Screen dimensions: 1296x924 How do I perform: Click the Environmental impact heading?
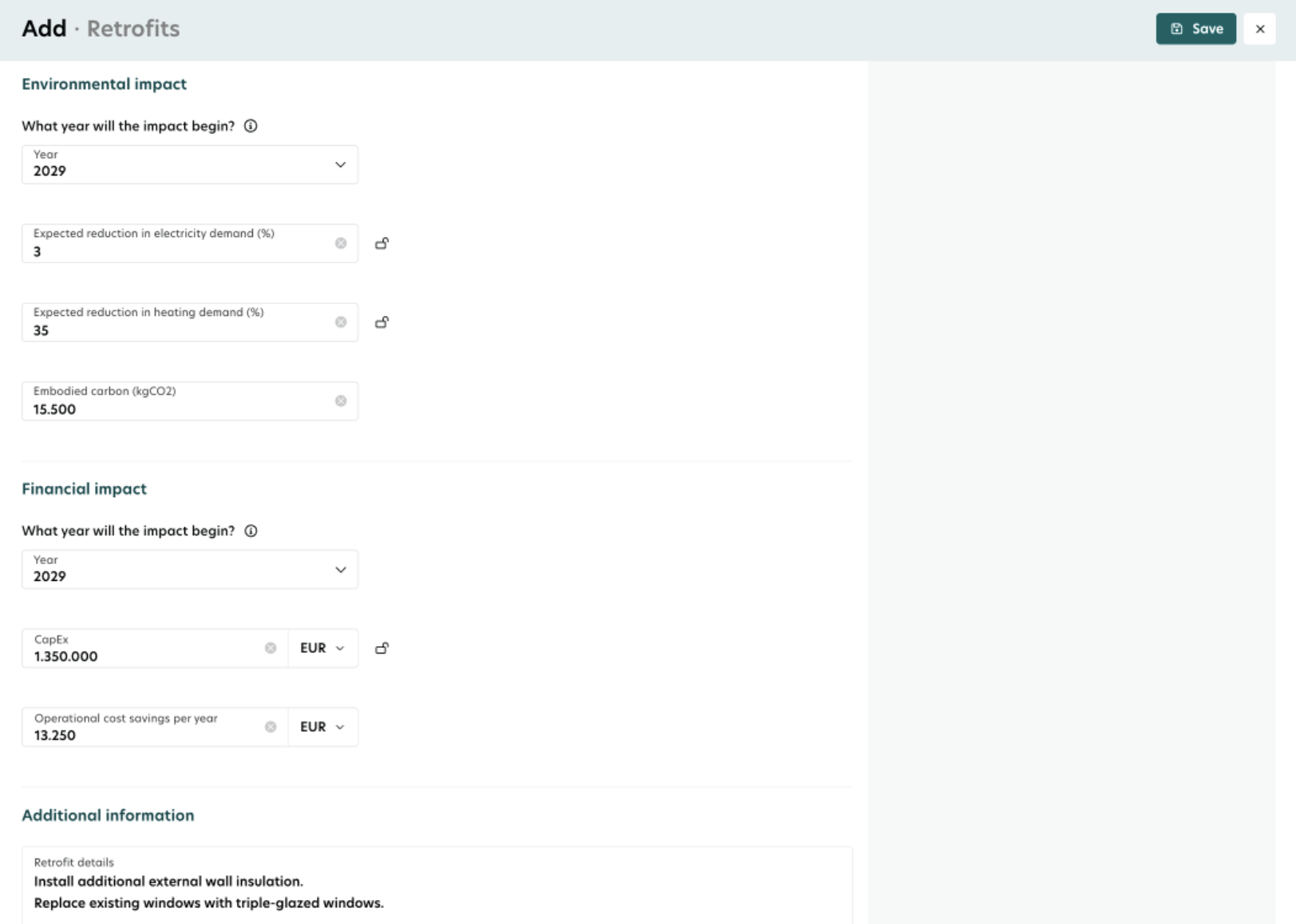[x=104, y=84]
